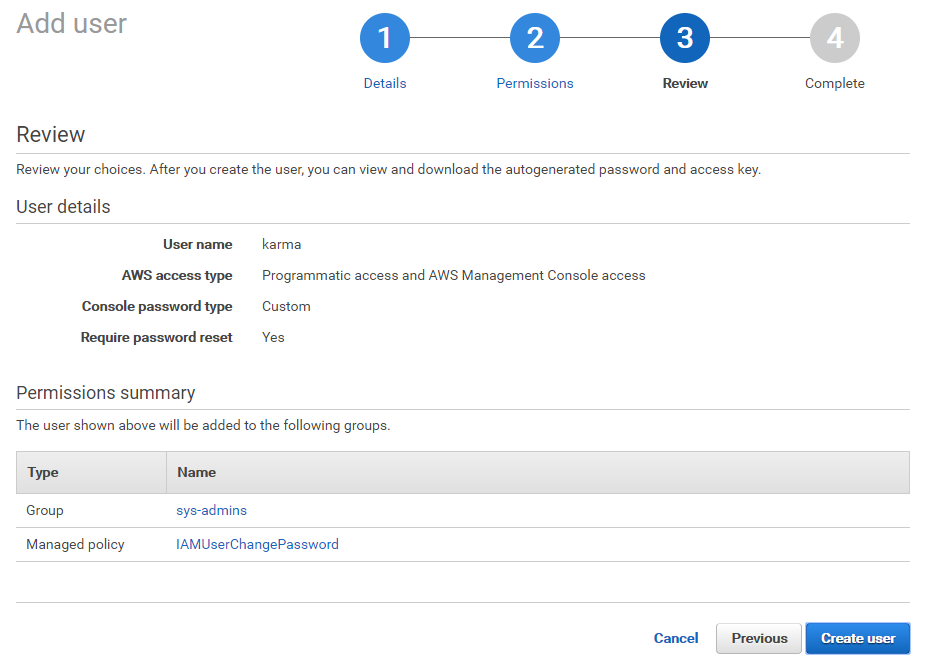
Task: Click the Permissions summary heading
Action: (106, 393)
